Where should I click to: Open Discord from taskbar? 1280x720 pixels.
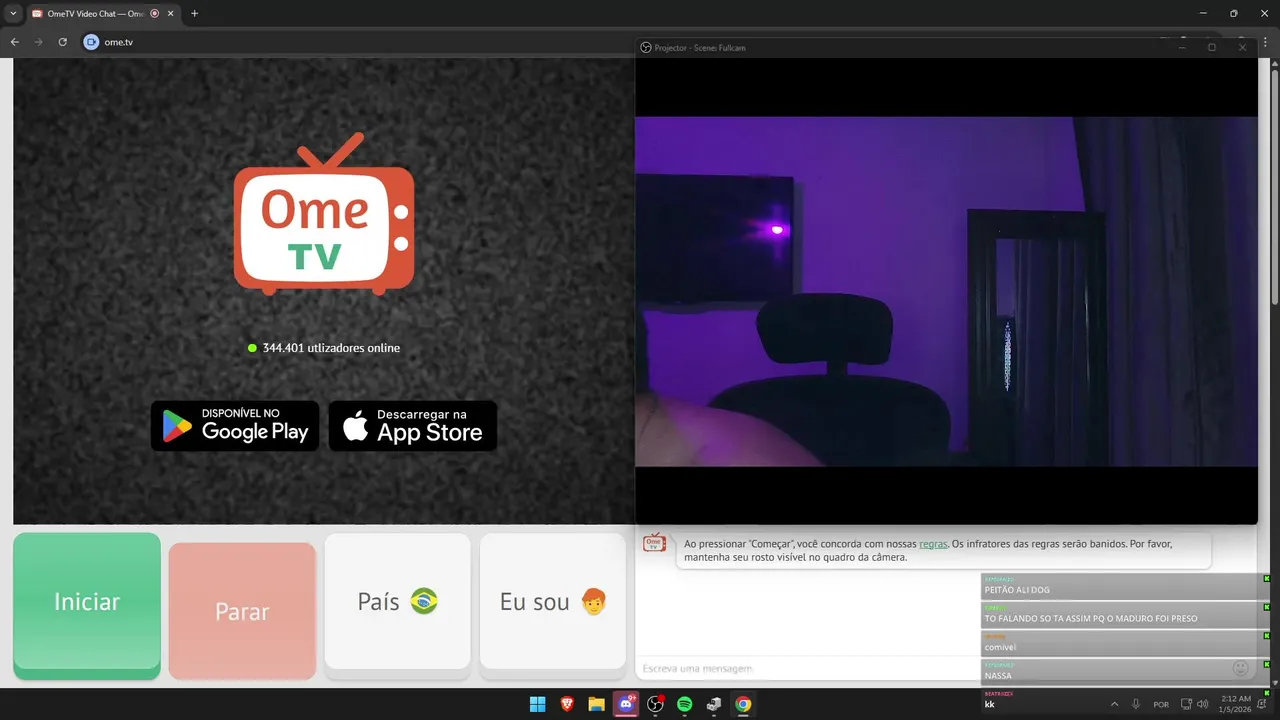pos(626,704)
